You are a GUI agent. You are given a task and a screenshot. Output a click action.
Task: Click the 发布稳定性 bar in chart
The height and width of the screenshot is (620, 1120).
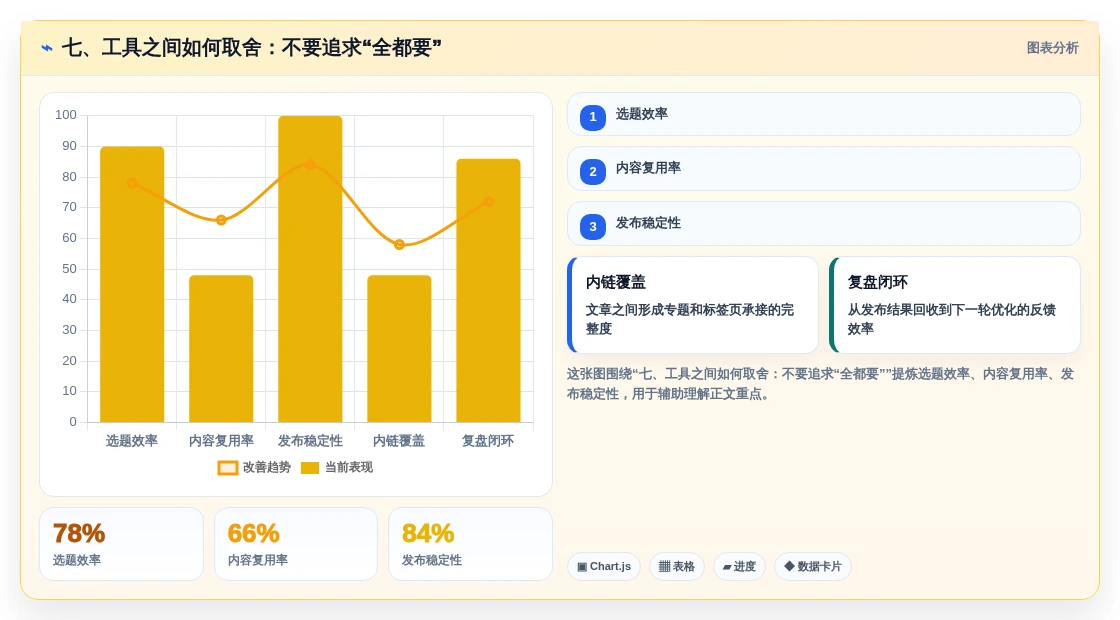pyautogui.click(x=310, y=269)
